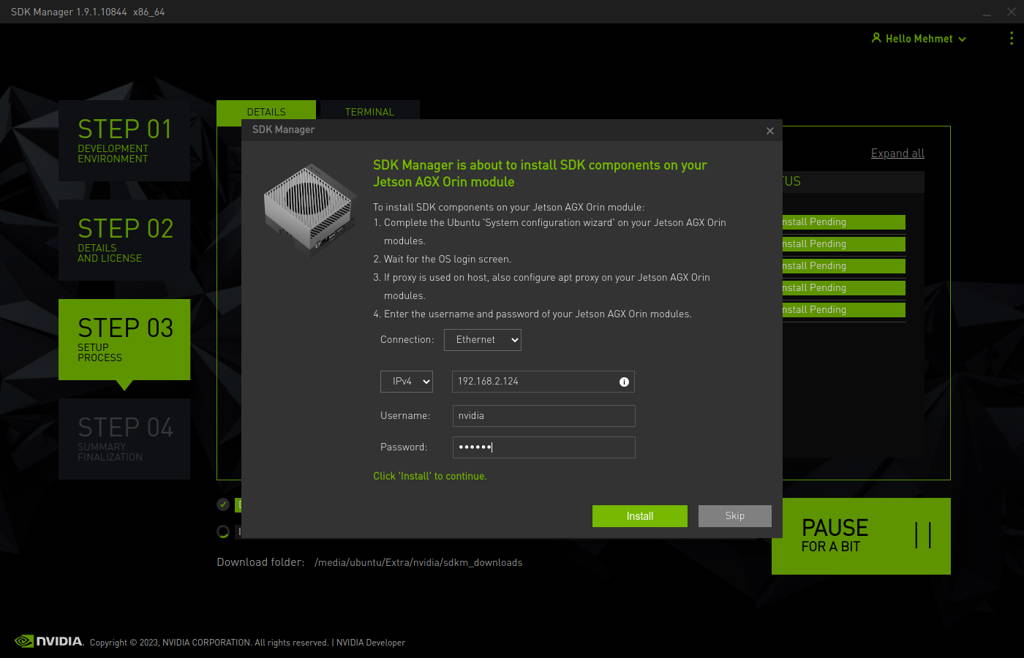This screenshot has height=658, width=1024.
Task: Select Step 04 Summary Finalization
Action: 124,439
